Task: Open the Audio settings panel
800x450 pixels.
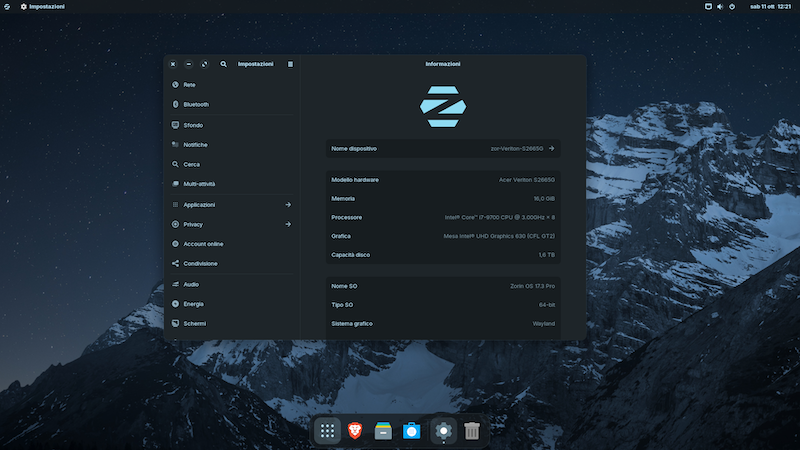Action: tap(232, 284)
